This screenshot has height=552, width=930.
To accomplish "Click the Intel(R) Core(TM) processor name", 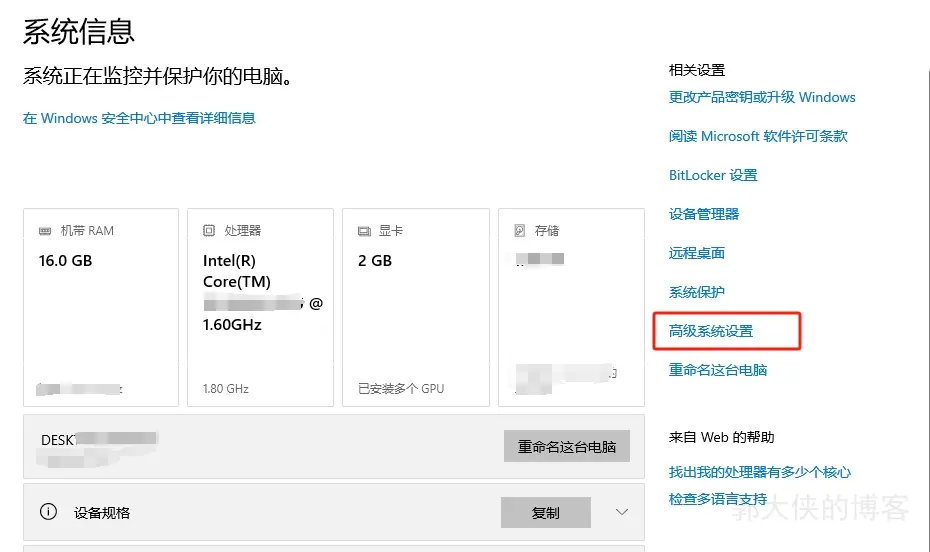I will coord(237,272).
